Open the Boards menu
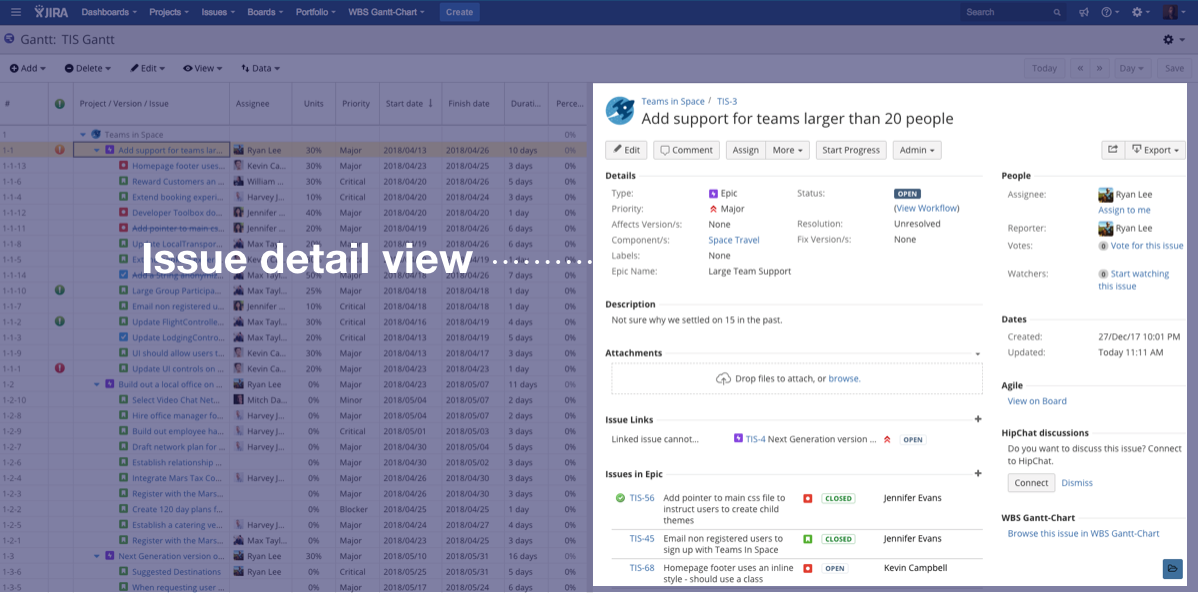 click(x=264, y=12)
